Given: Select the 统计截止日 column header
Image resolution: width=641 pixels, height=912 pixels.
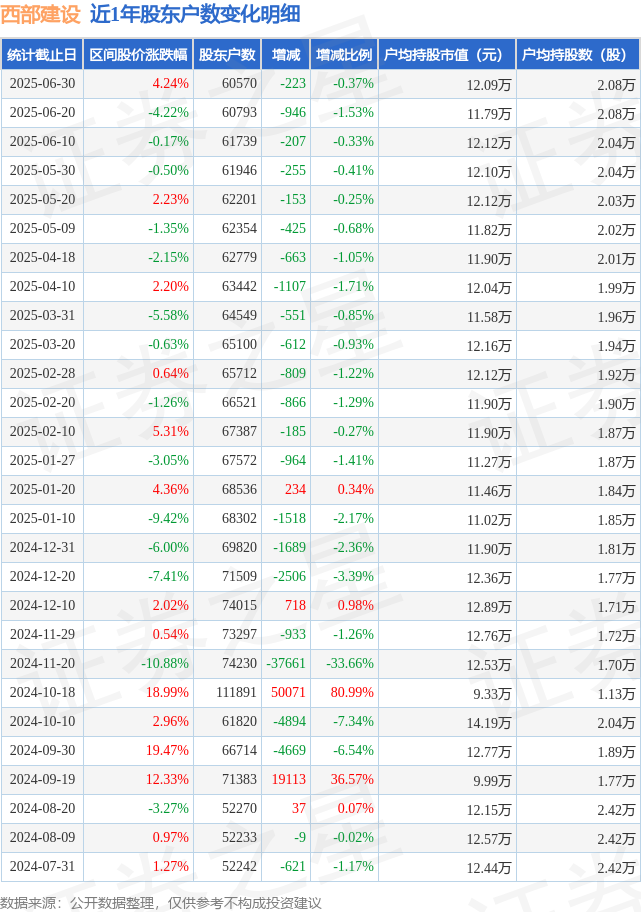Looking at the screenshot, I should (x=42, y=55).
